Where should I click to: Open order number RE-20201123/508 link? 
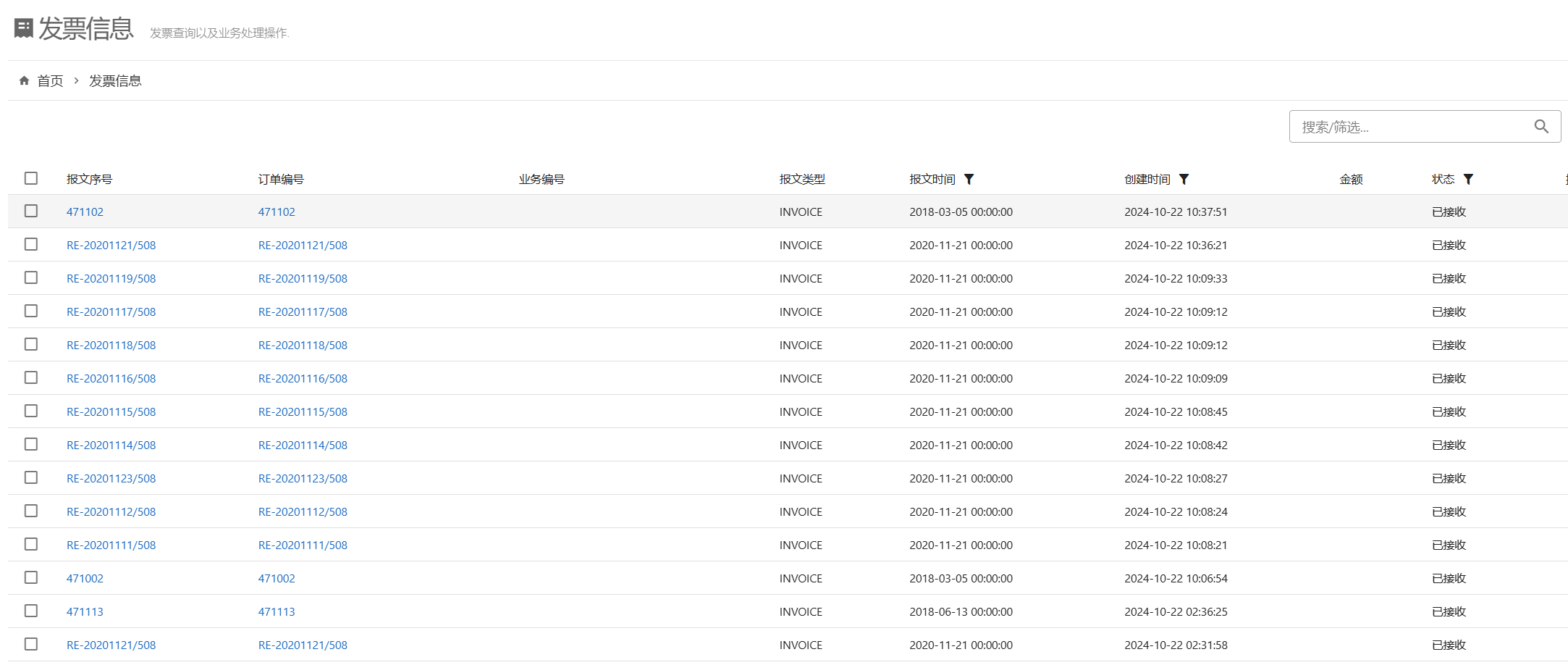click(x=303, y=478)
